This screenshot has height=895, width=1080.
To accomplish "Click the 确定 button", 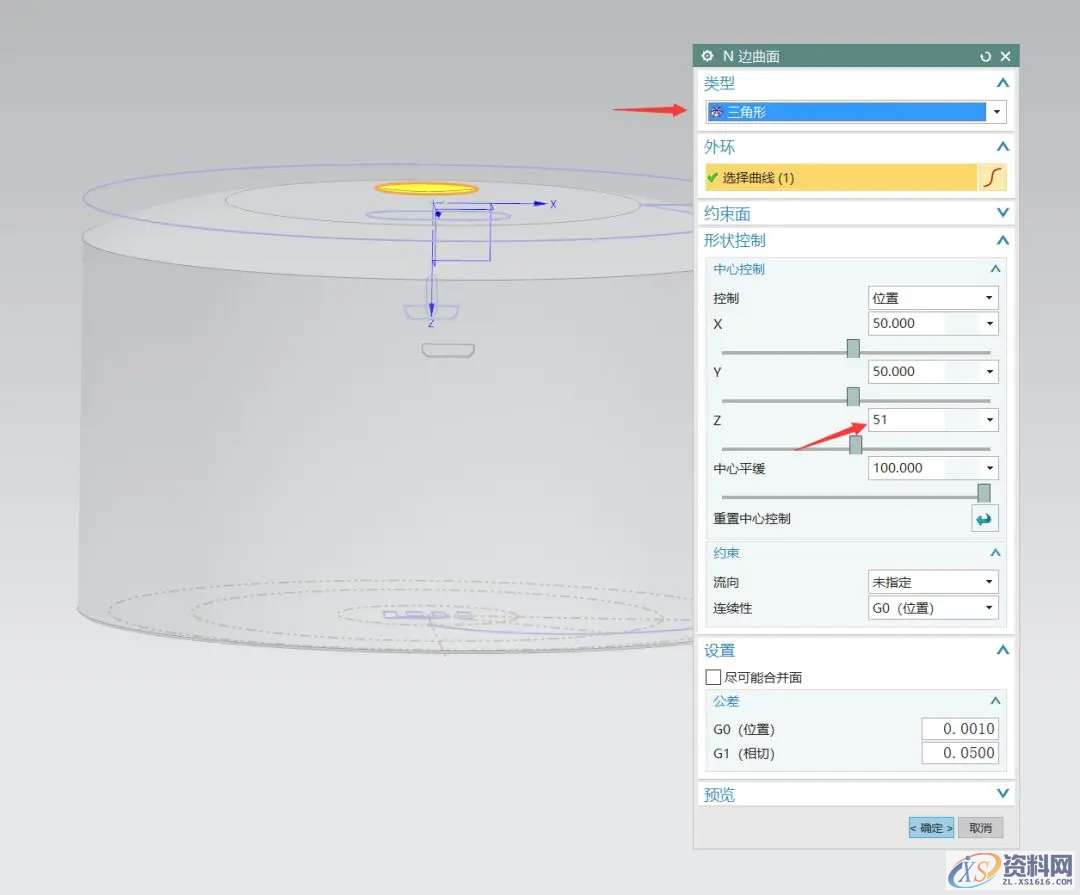I will click(x=931, y=828).
